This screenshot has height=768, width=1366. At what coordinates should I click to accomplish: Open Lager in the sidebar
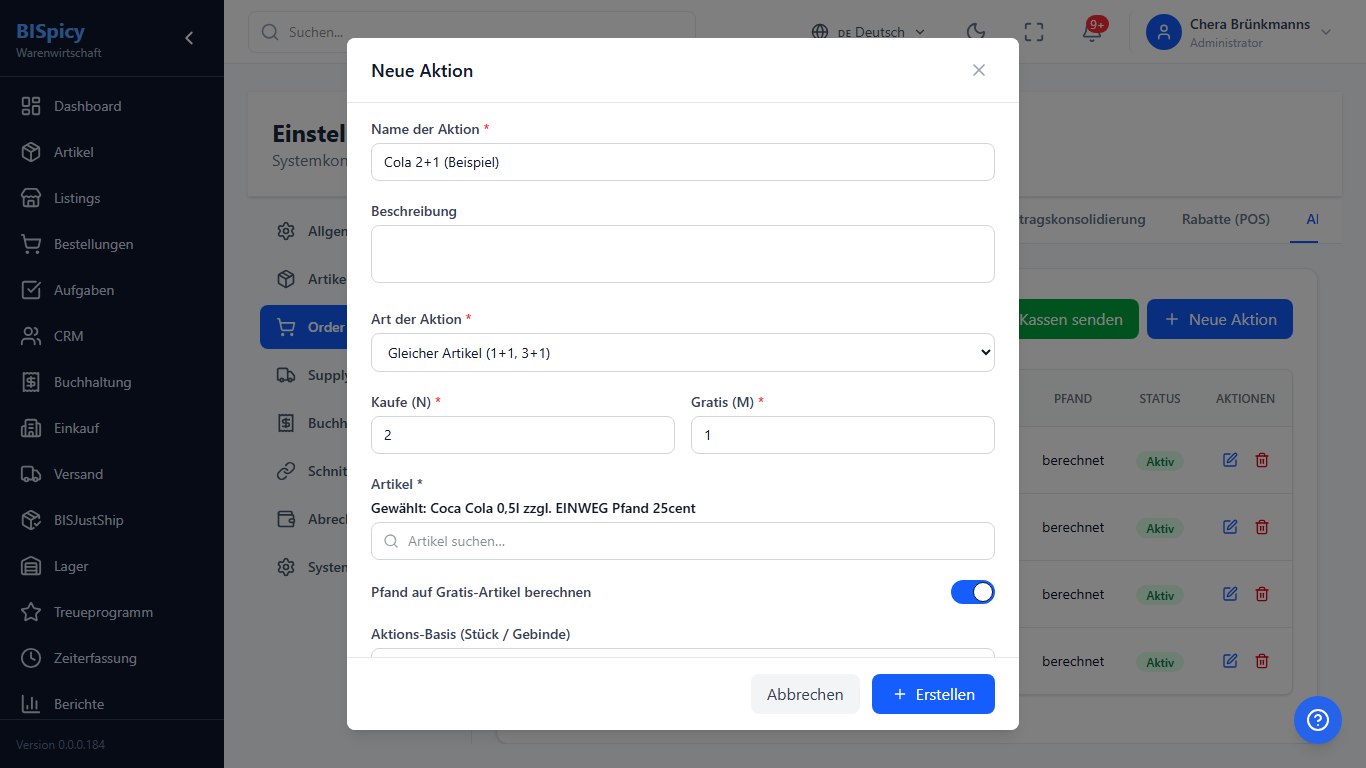tap(111, 566)
